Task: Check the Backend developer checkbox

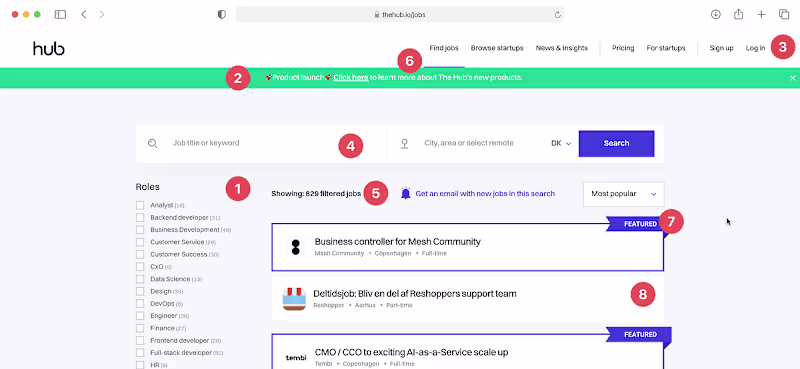Action: pyautogui.click(x=140, y=217)
